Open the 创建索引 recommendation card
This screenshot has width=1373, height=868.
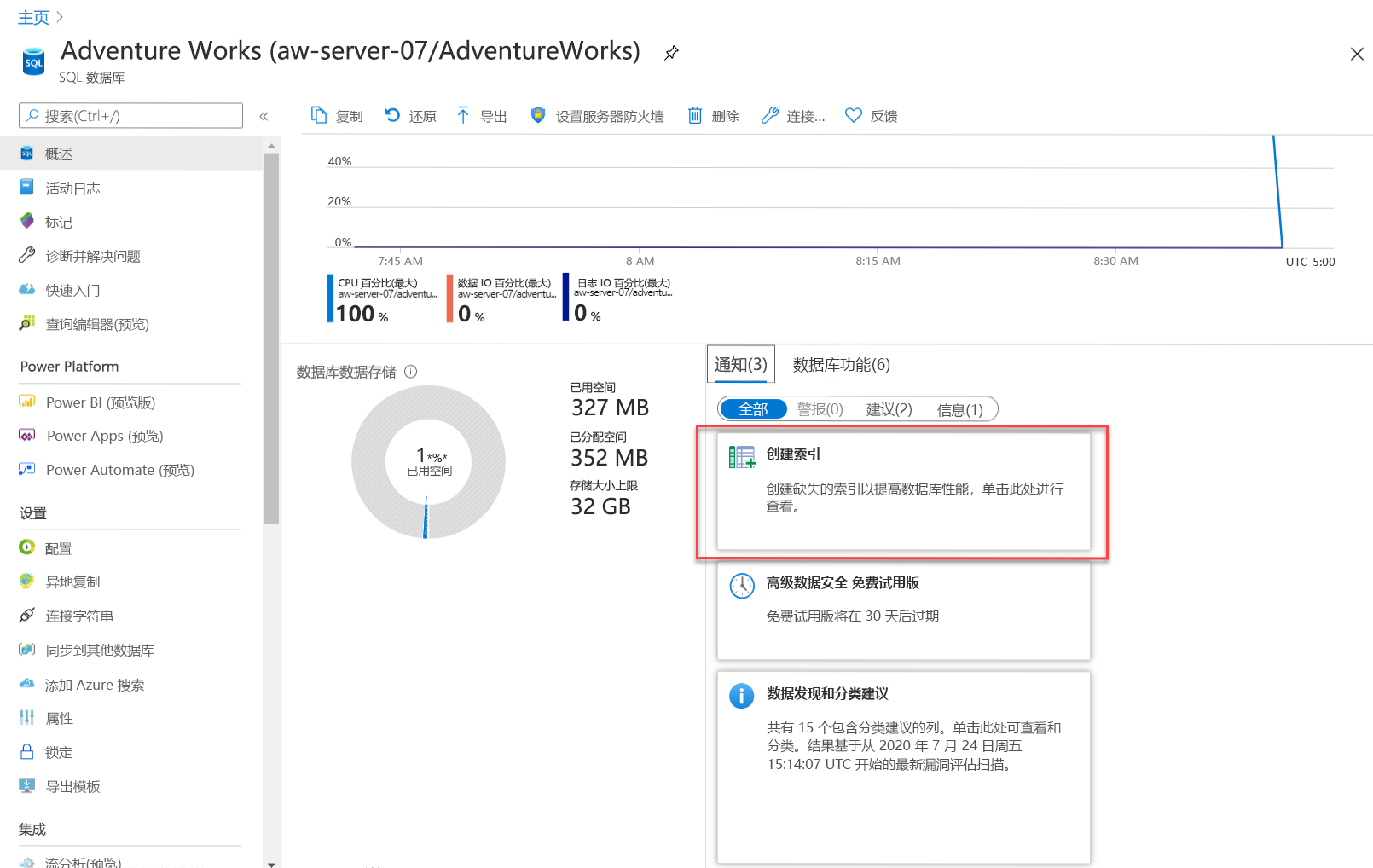pos(903,491)
